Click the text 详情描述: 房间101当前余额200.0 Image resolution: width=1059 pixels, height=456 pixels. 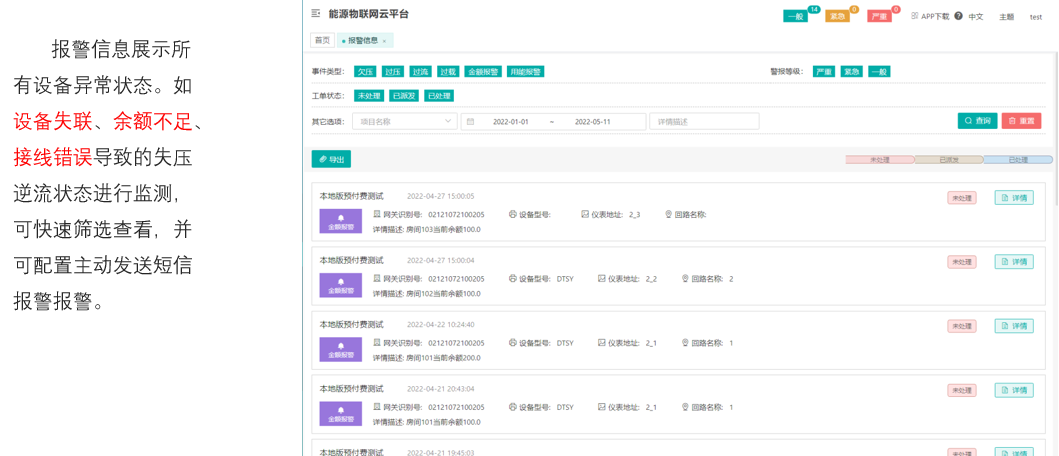[427, 358]
